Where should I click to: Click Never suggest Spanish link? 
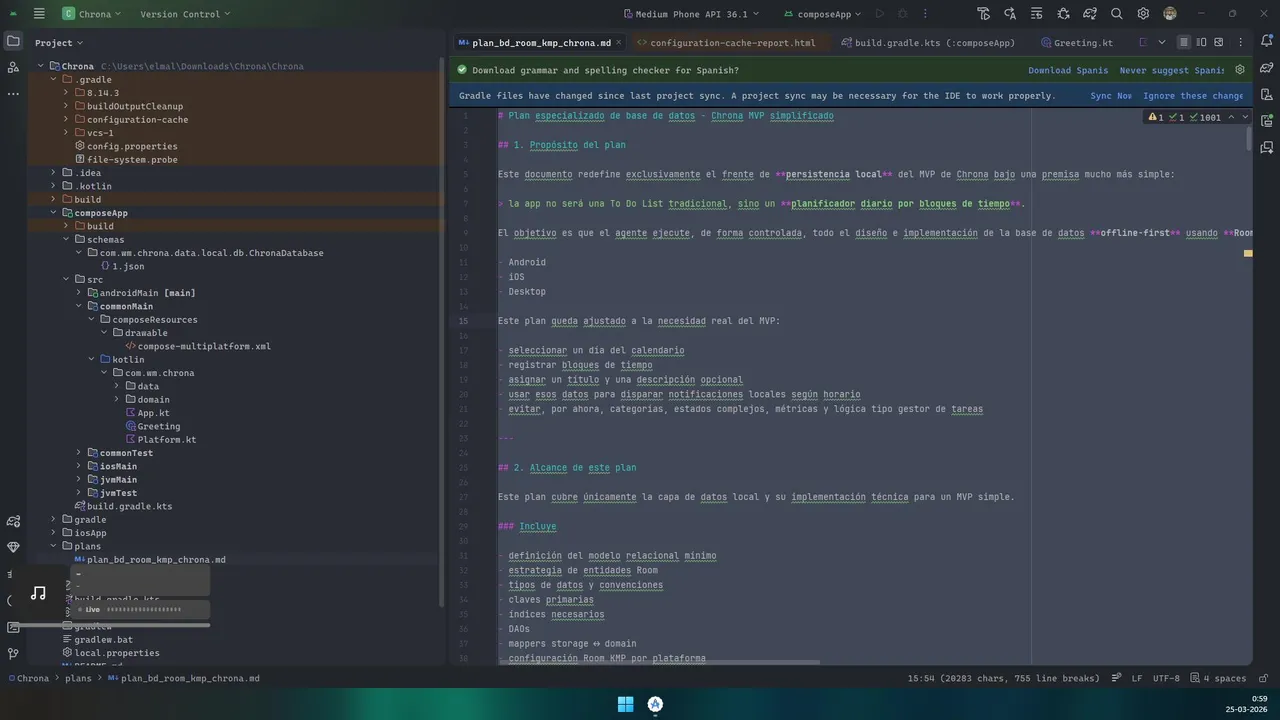[1172, 70]
